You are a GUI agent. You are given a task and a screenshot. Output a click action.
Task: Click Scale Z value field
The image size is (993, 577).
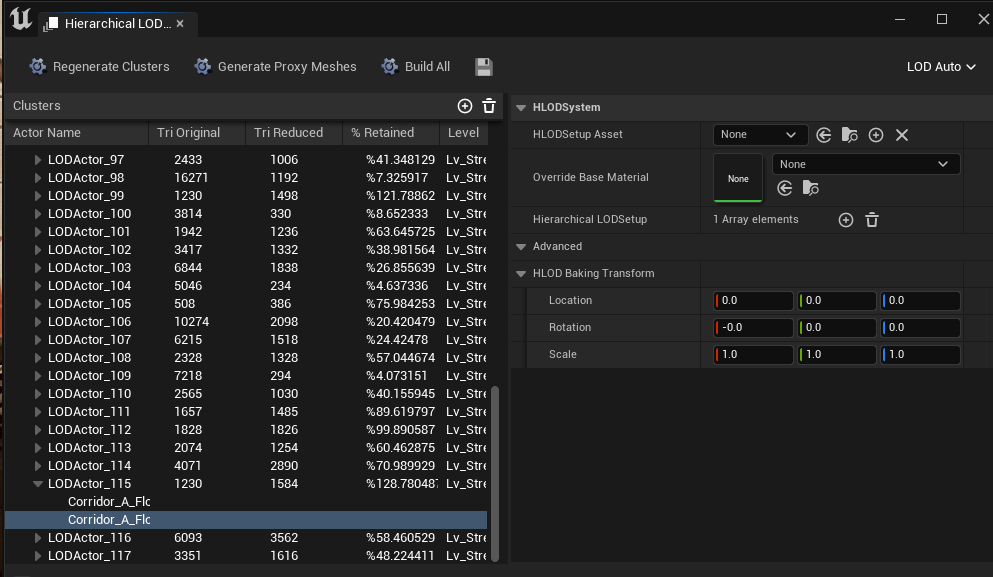[920, 354]
